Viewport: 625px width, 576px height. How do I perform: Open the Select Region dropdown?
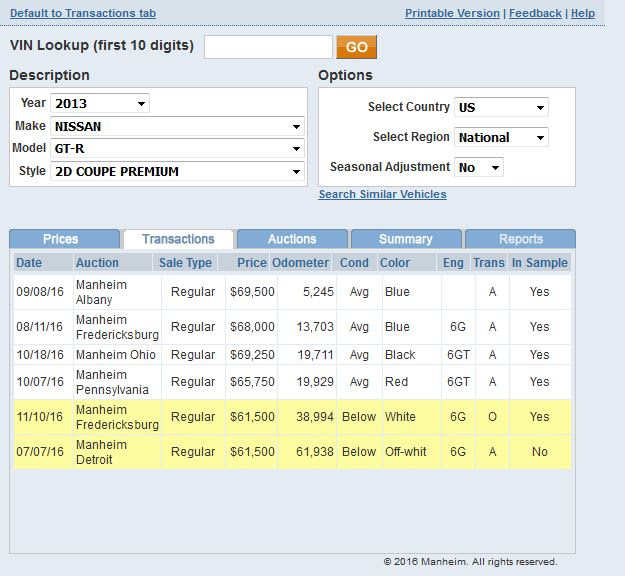coord(501,138)
